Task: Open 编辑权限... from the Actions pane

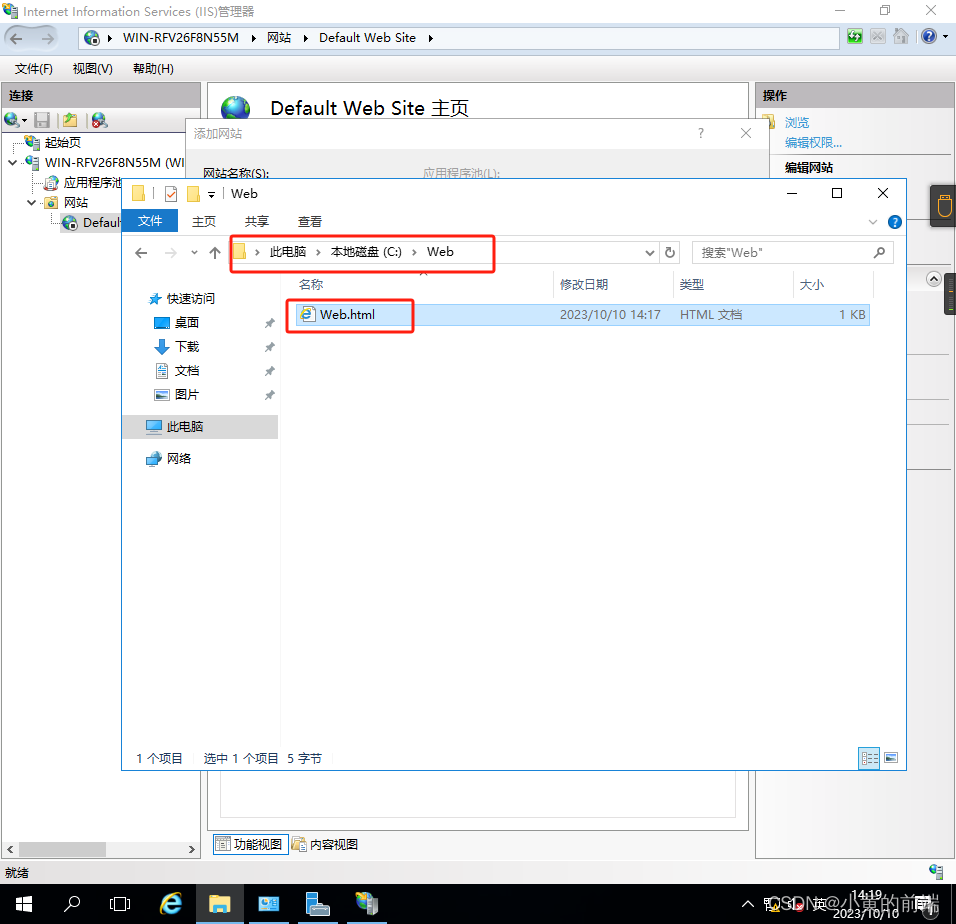Action: pyautogui.click(x=813, y=143)
